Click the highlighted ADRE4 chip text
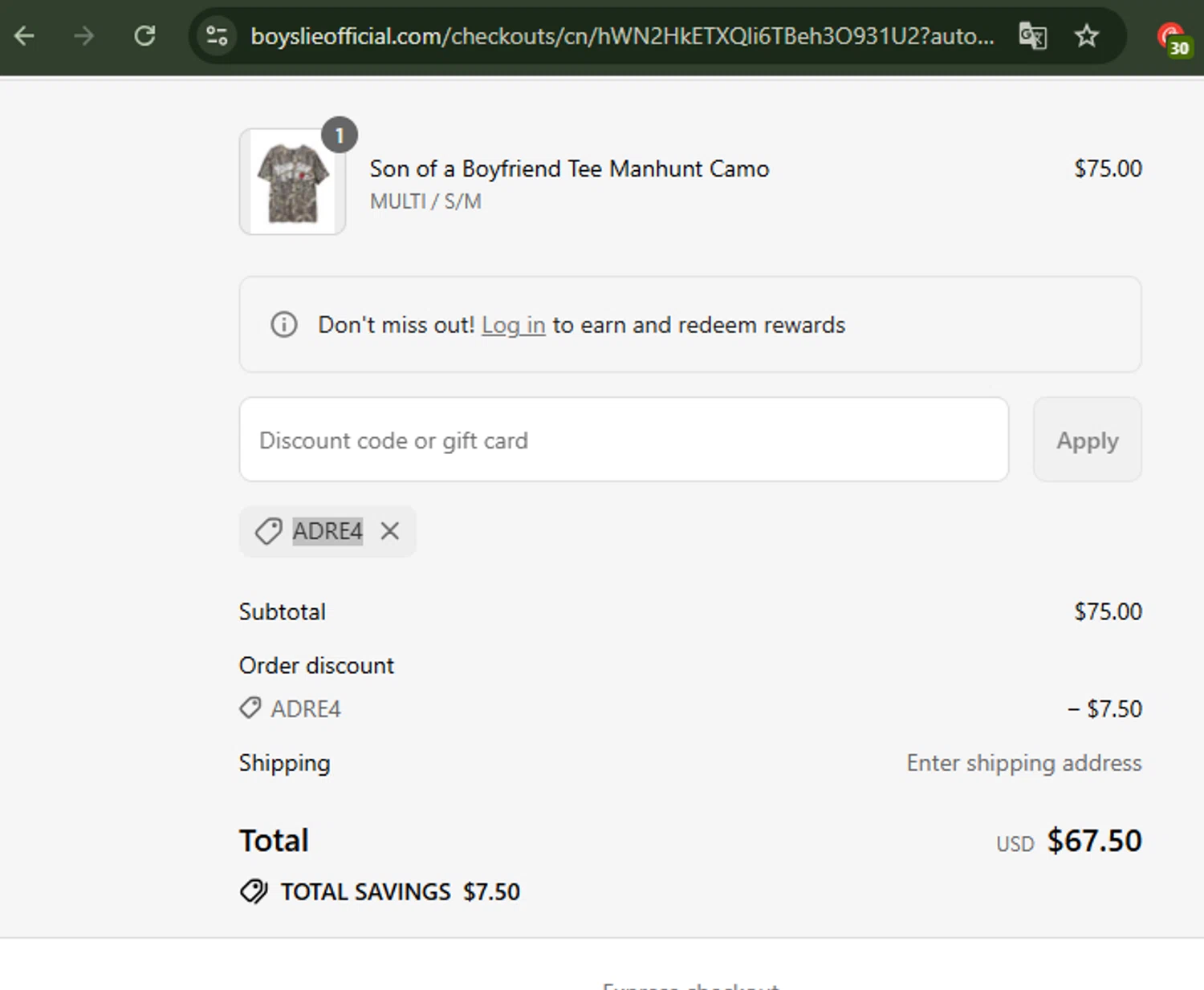The image size is (1204, 990). (327, 531)
